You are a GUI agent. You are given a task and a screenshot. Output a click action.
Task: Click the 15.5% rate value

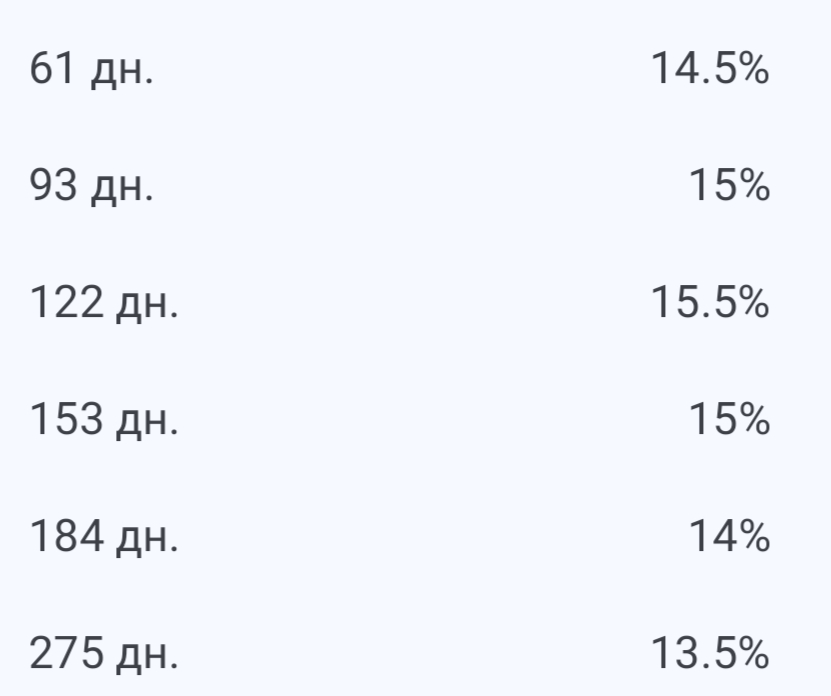click(709, 305)
